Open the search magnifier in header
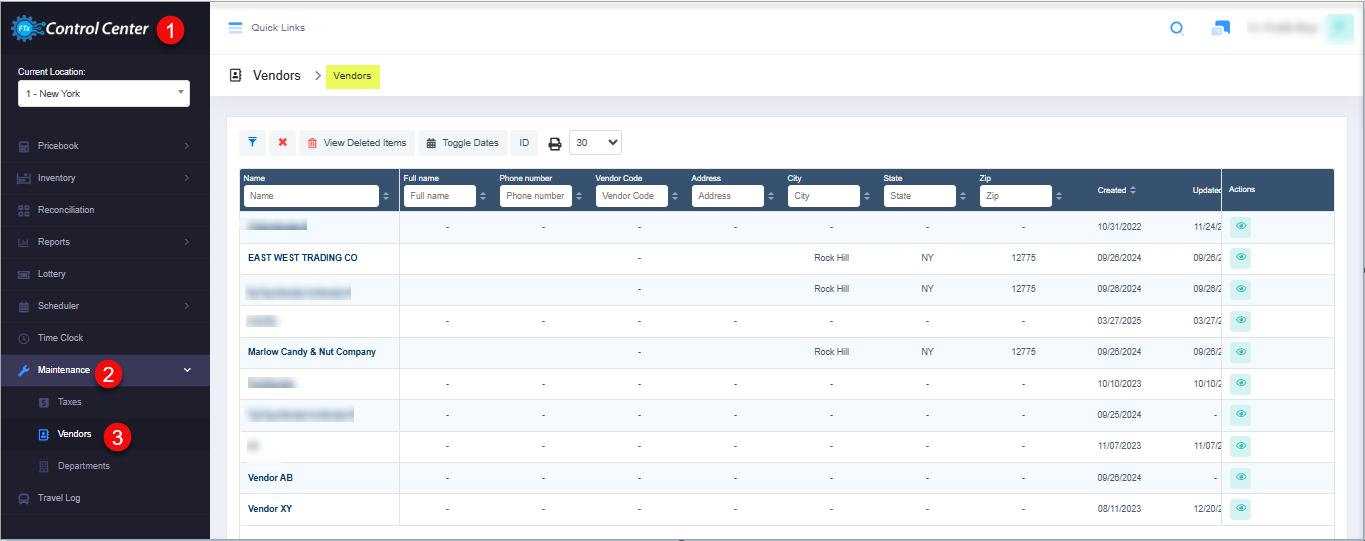 coord(1177,28)
